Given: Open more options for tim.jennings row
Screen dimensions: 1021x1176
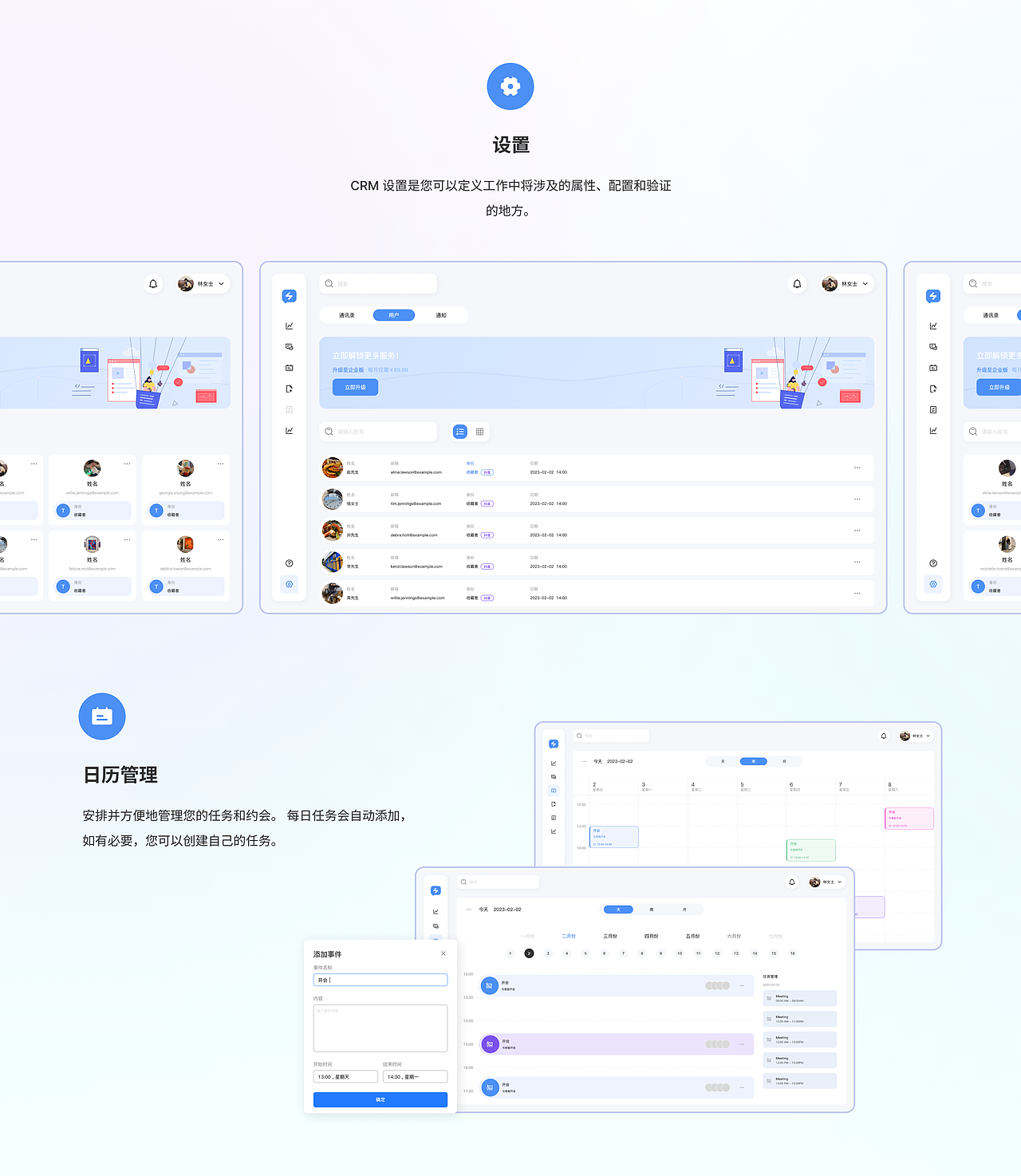Looking at the screenshot, I should point(857,499).
